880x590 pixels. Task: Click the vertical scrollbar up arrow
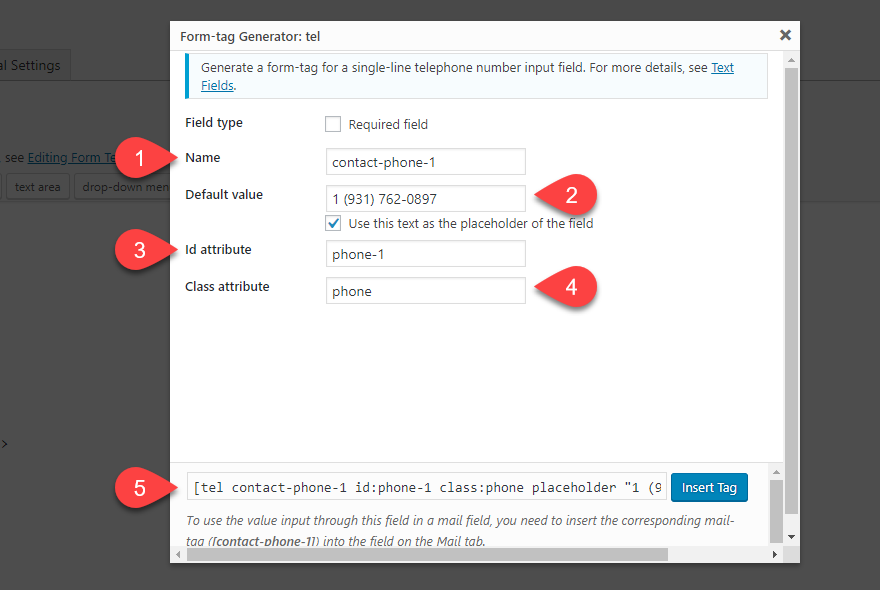tap(791, 59)
